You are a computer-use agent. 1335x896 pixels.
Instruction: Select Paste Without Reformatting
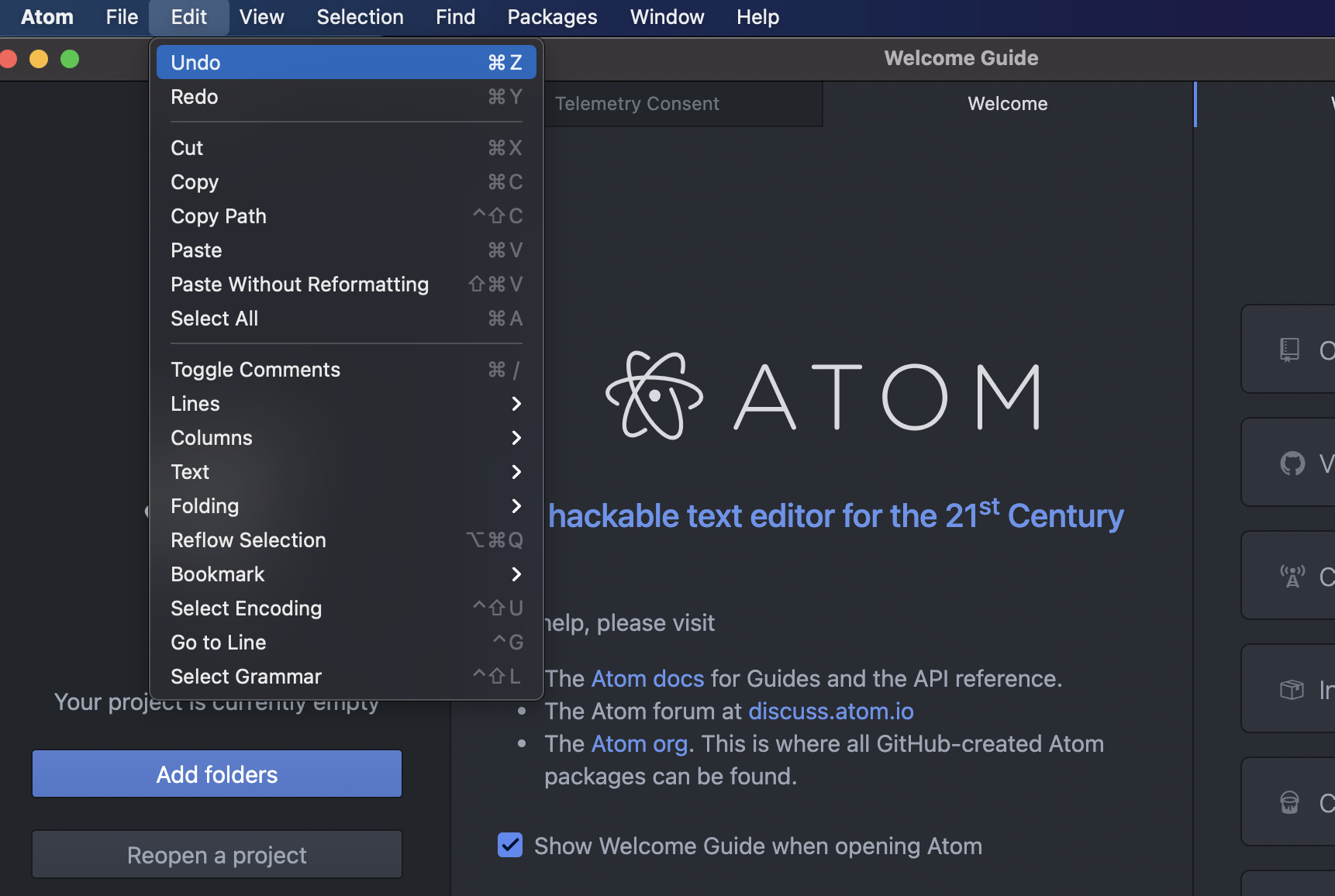(346, 284)
